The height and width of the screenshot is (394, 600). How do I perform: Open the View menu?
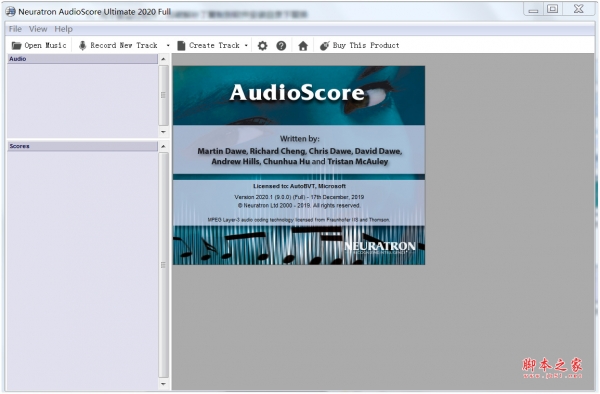click(38, 29)
